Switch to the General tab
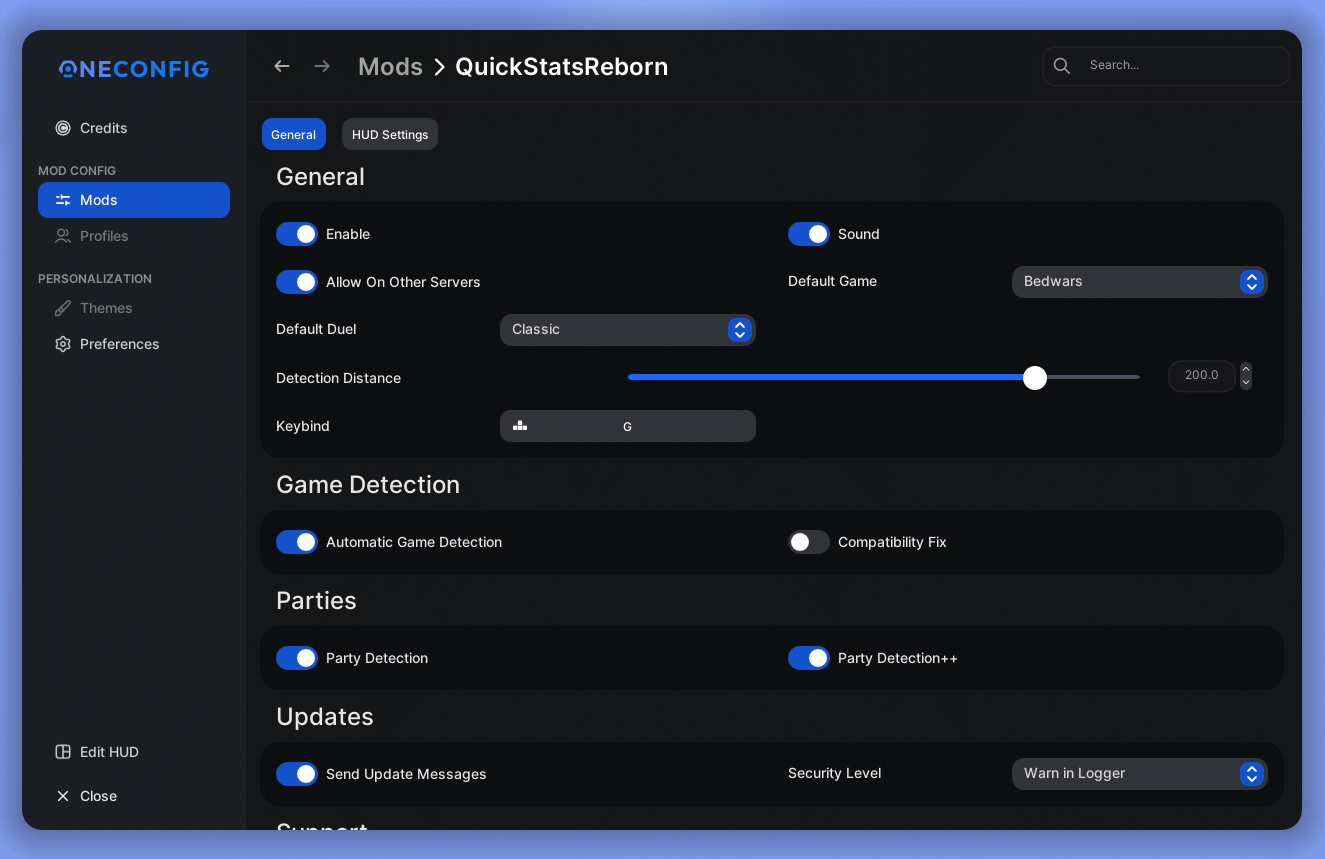Image resolution: width=1325 pixels, height=859 pixels. [294, 134]
